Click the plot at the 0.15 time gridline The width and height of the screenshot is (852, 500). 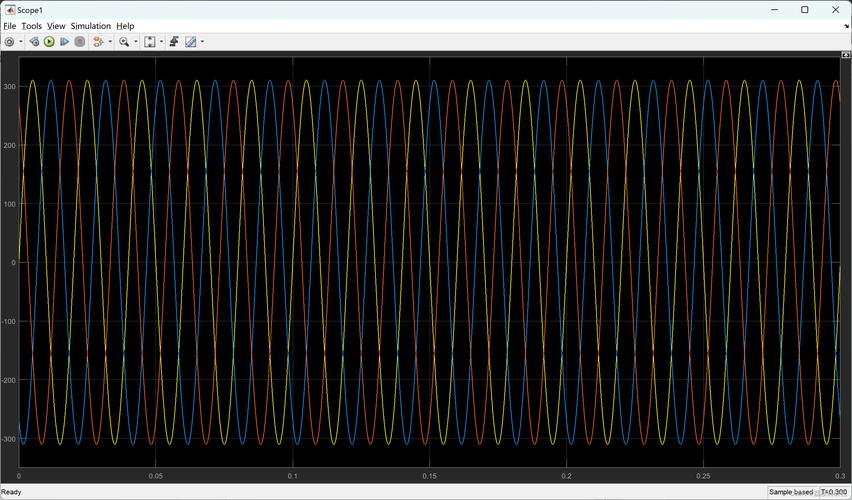tap(429, 262)
